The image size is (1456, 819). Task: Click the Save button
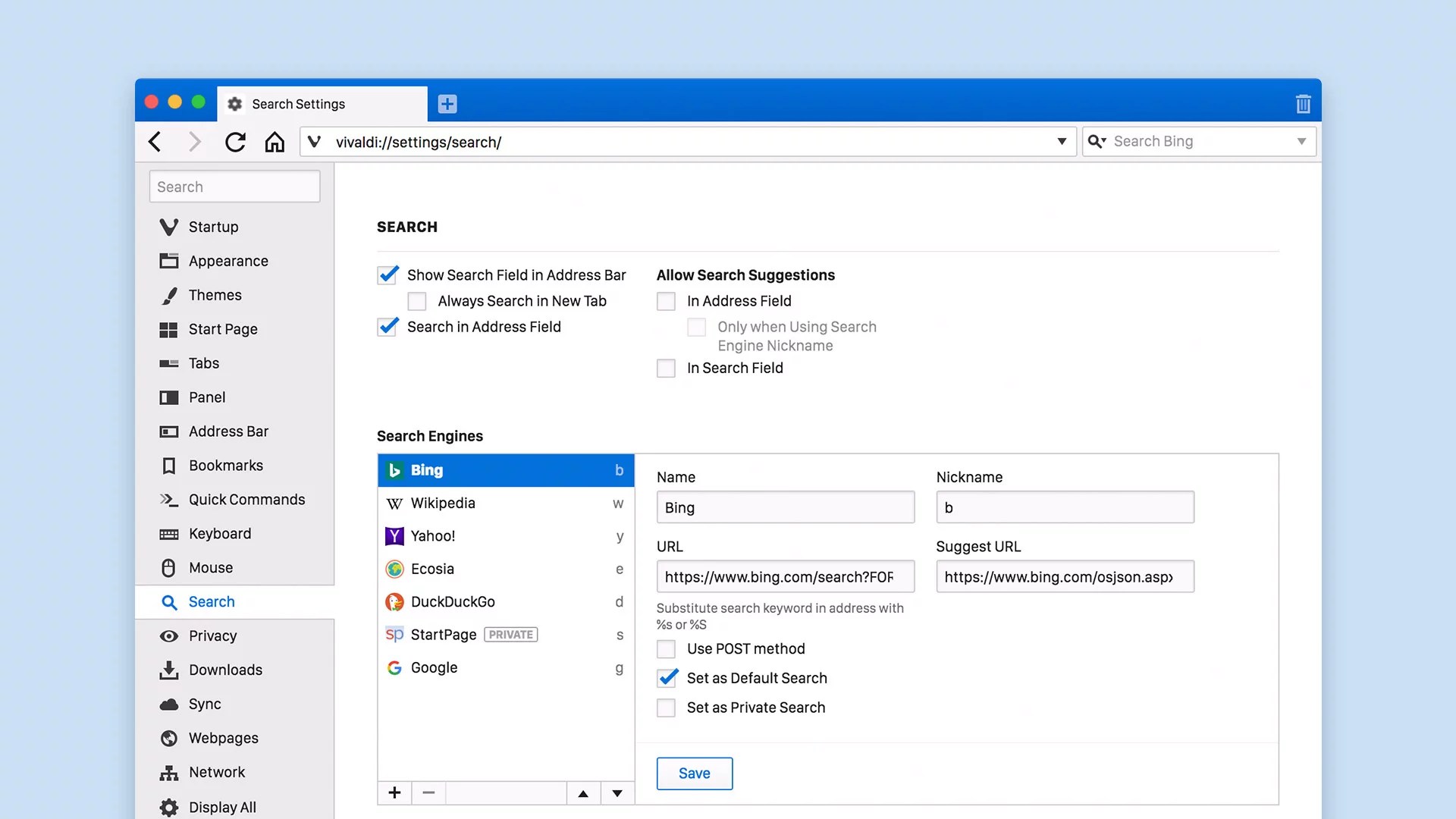694,773
